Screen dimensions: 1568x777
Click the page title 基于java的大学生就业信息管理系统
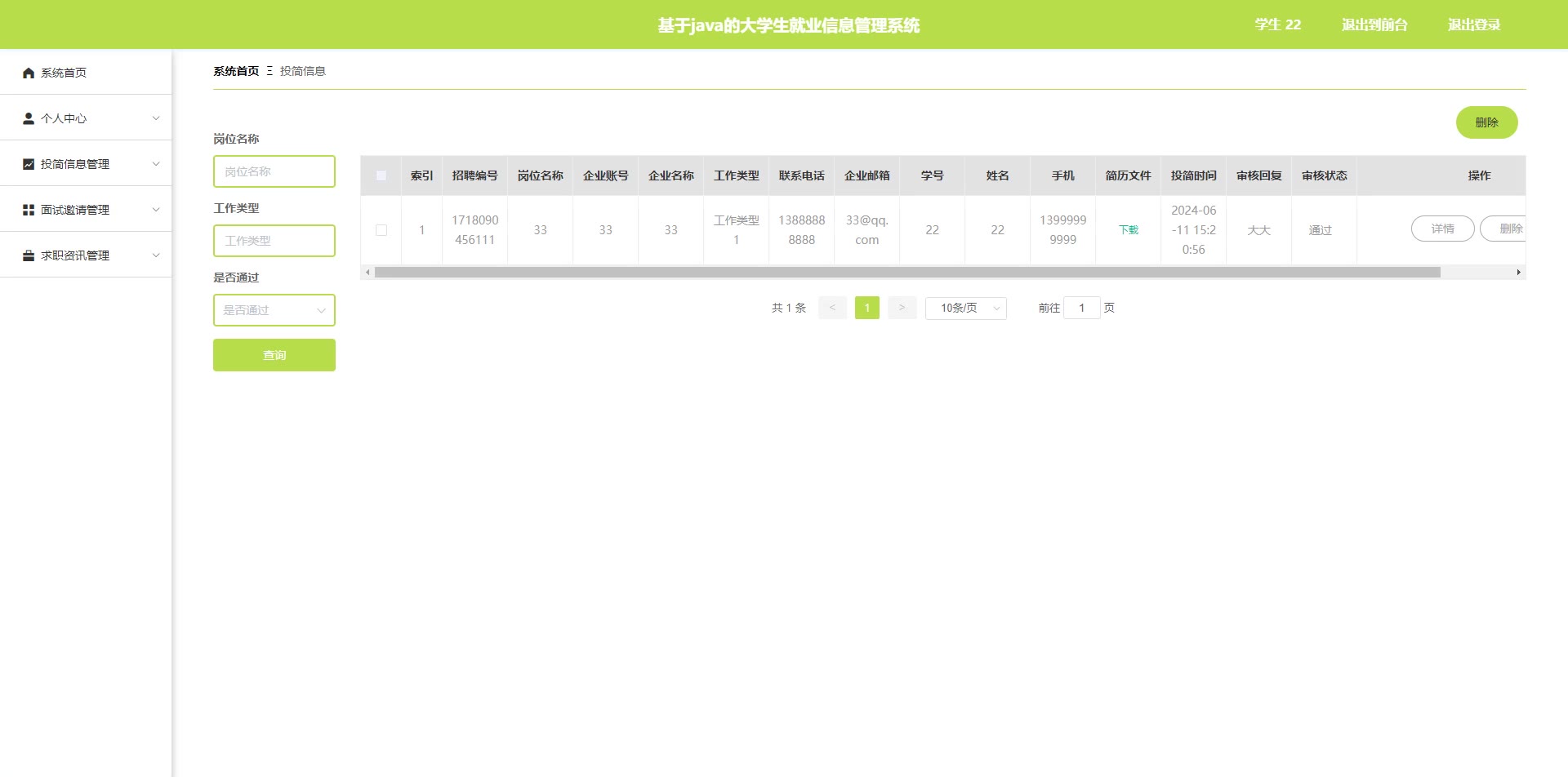coord(789,25)
